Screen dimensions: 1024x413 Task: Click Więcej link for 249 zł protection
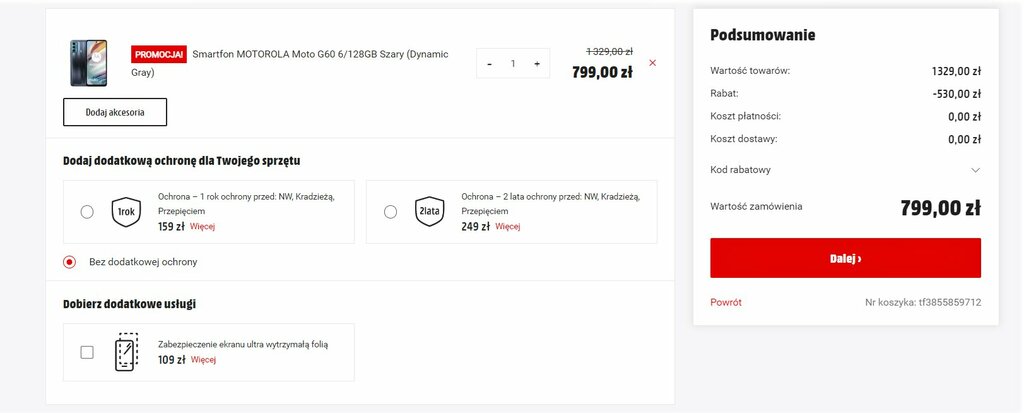click(507, 227)
